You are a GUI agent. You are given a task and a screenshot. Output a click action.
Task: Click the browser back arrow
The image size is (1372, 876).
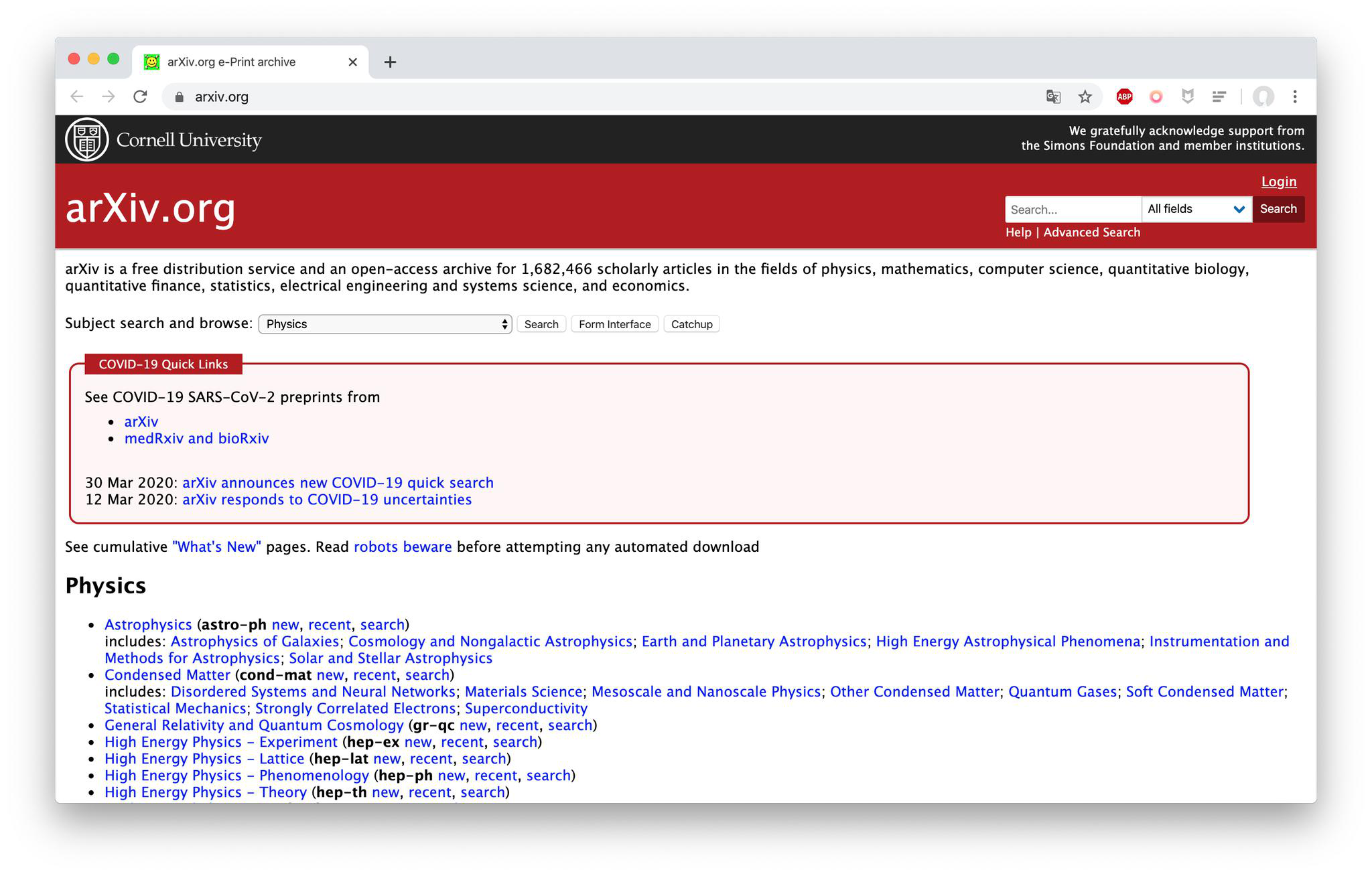pos(77,96)
